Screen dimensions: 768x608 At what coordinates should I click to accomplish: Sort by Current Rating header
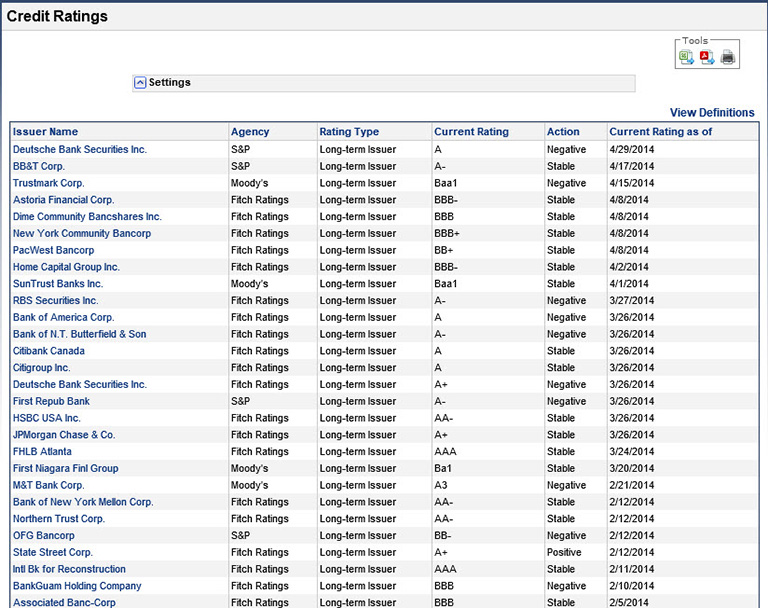471,132
